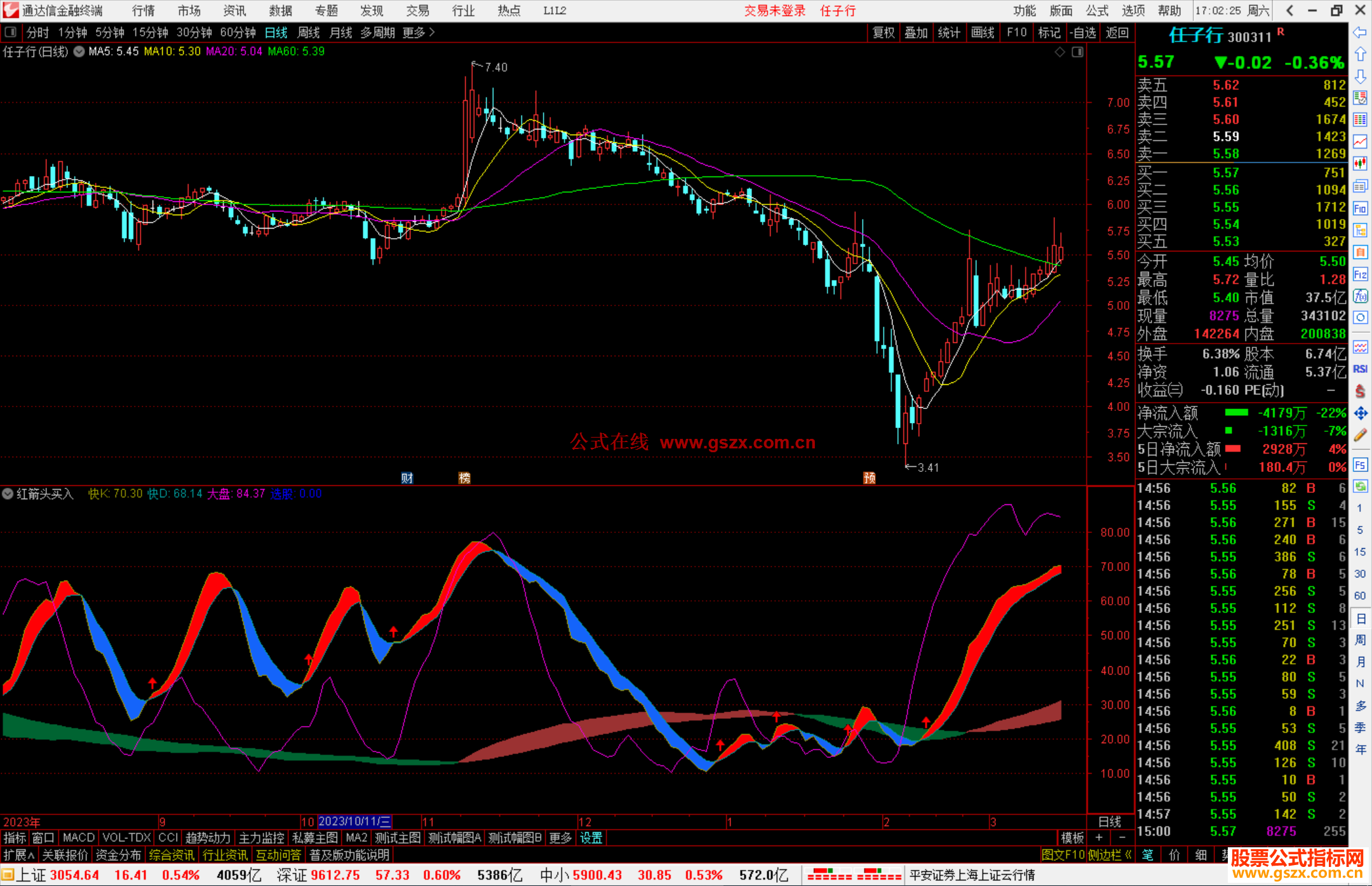1372x886 pixels.
Task: Select the MACD indicator tab
Action: click(78, 838)
